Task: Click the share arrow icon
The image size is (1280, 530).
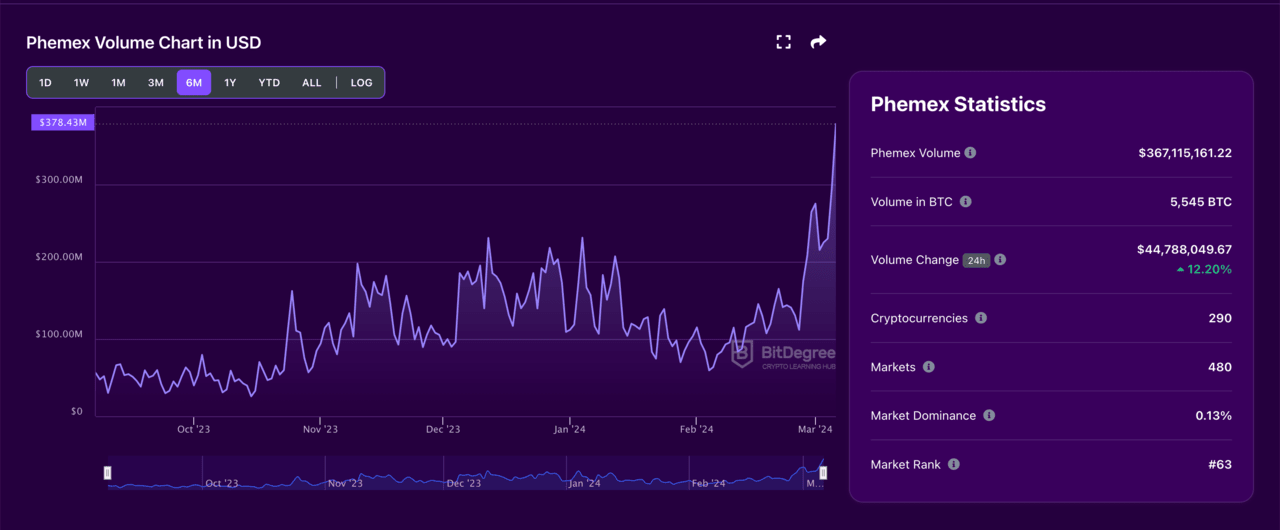Action: pos(818,42)
